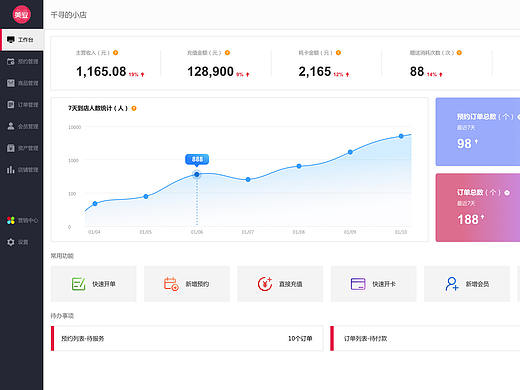Click 新增预约 new appointment shortcut
This screenshot has width=520, height=390.
(187, 284)
